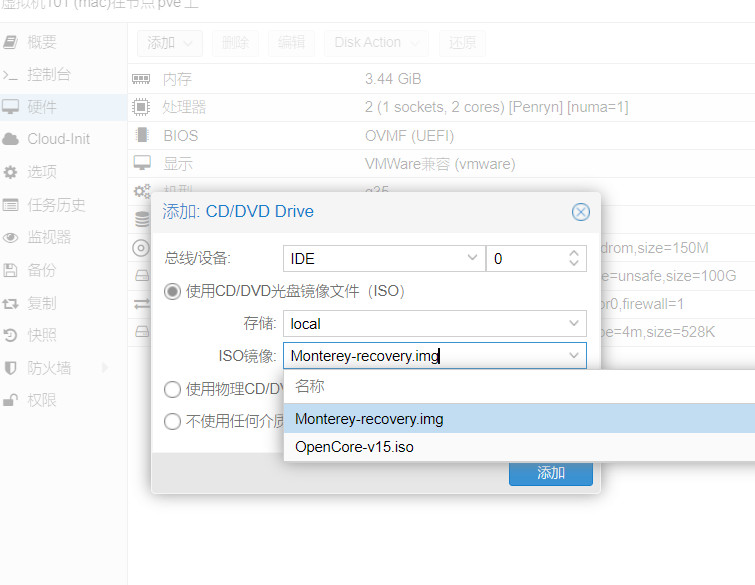
Task: Click the 复制 replication icon
Action: [x=11, y=304]
